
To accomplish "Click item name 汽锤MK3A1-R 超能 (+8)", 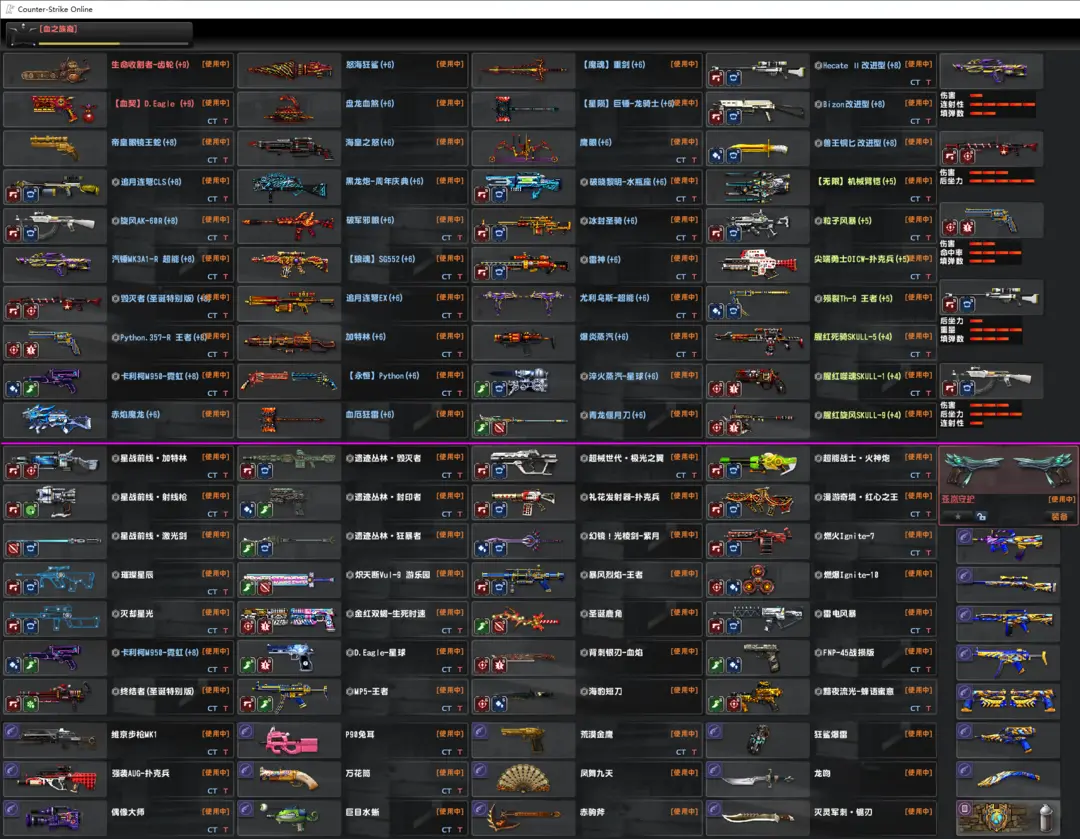I will click(153, 260).
